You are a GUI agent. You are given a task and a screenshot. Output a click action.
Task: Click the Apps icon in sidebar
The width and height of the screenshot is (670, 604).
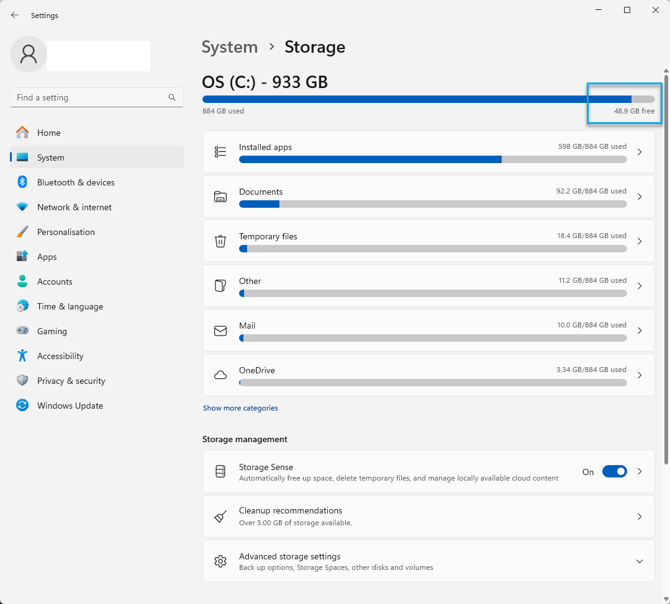click(22, 256)
